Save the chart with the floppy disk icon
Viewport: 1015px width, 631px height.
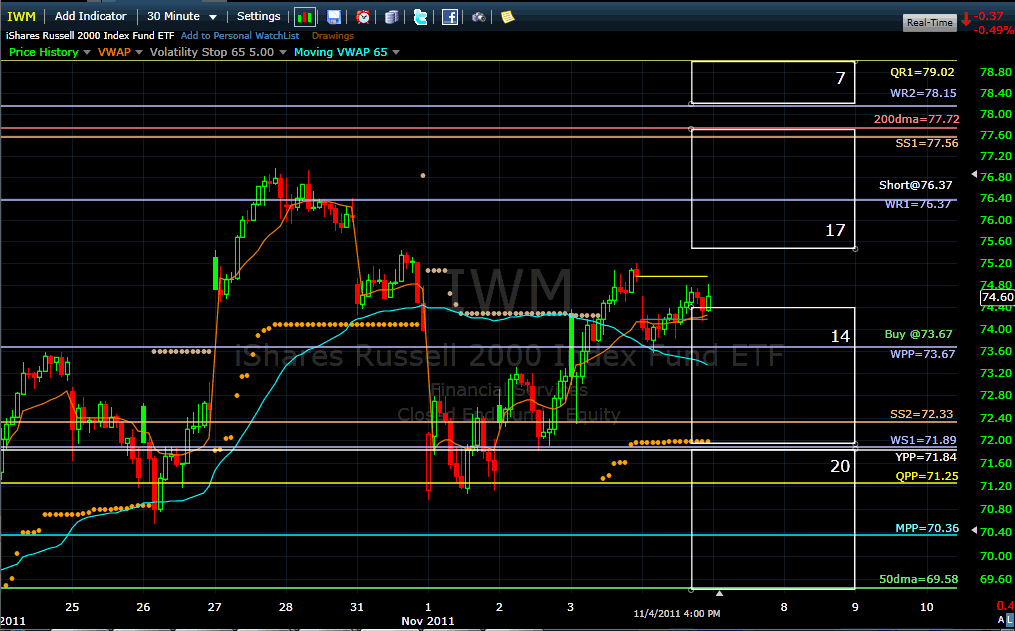click(x=333, y=17)
